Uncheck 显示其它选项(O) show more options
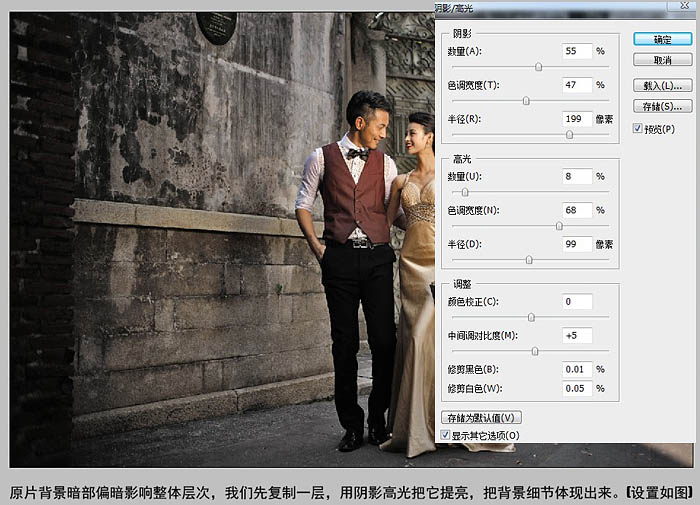The width and height of the screenshot is (700, 505). pyautogui.click(x=445, y=435)
